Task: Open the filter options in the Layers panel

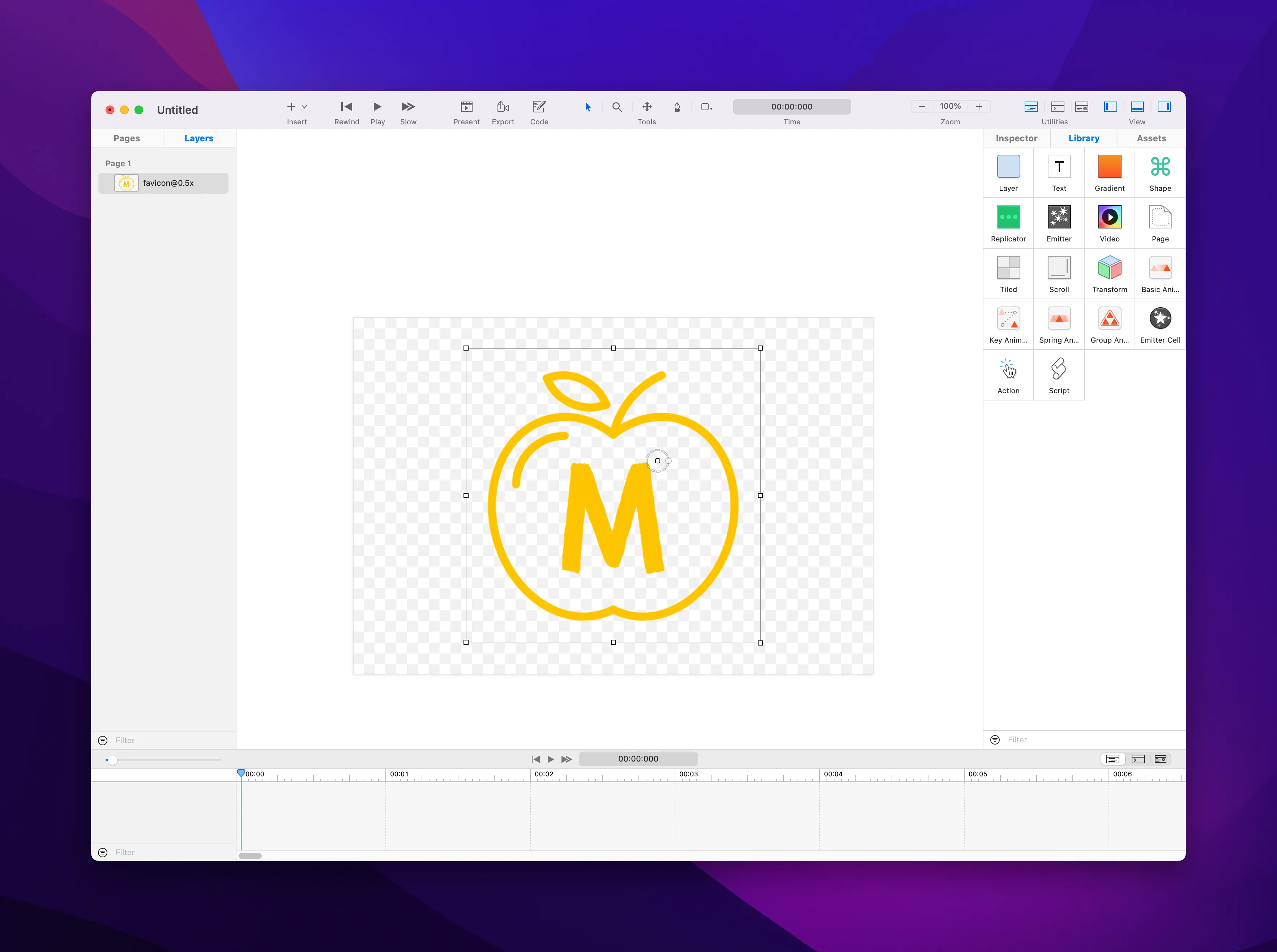Action: click(x=103, y=740)
